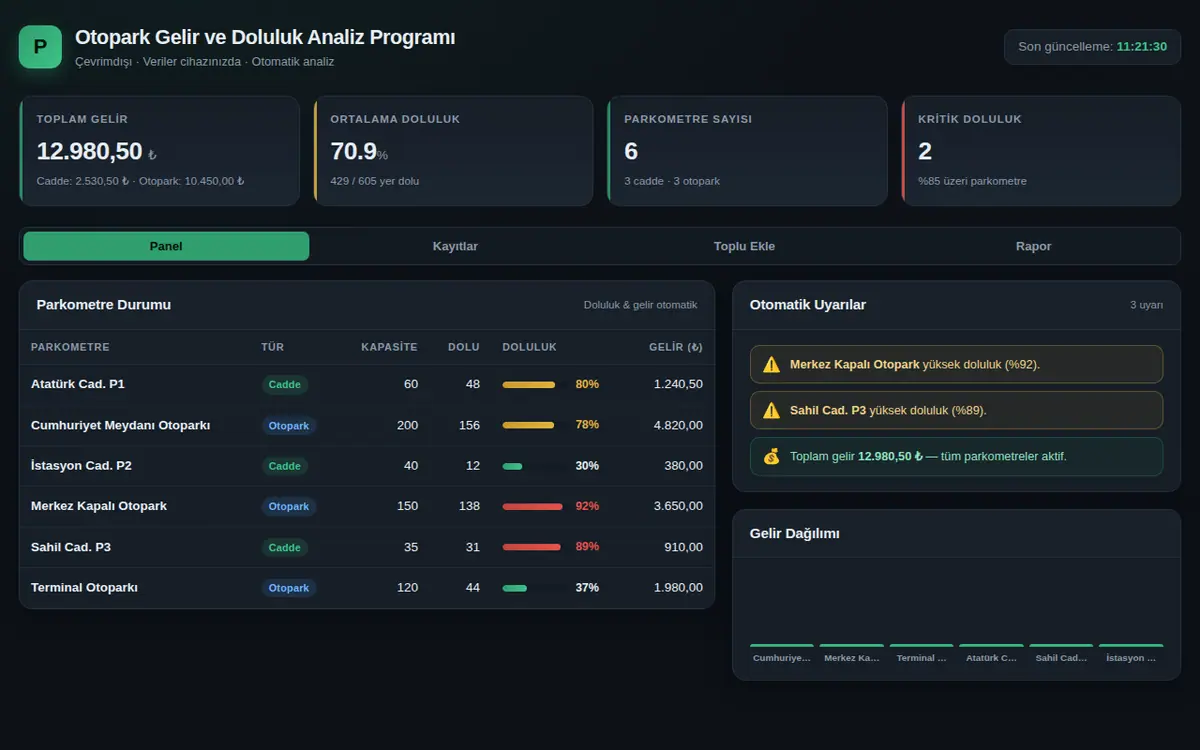Click the PARKOMETRE column header
The height and width of the screenshot is (750, 1200).
pyautogui.click(x=70, y=347)
